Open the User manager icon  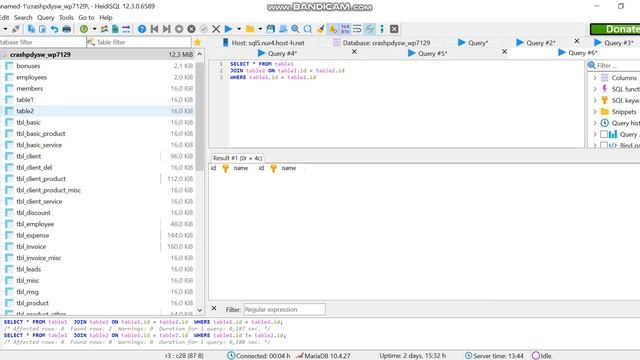coord(104,29)
